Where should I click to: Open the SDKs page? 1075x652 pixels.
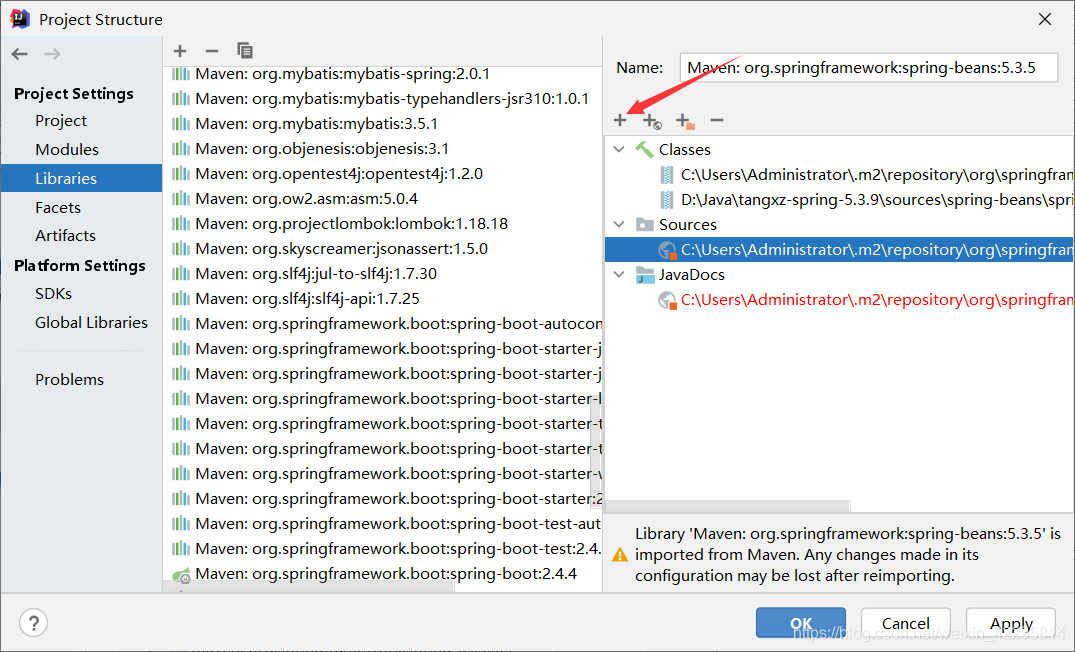coord(53,293)
